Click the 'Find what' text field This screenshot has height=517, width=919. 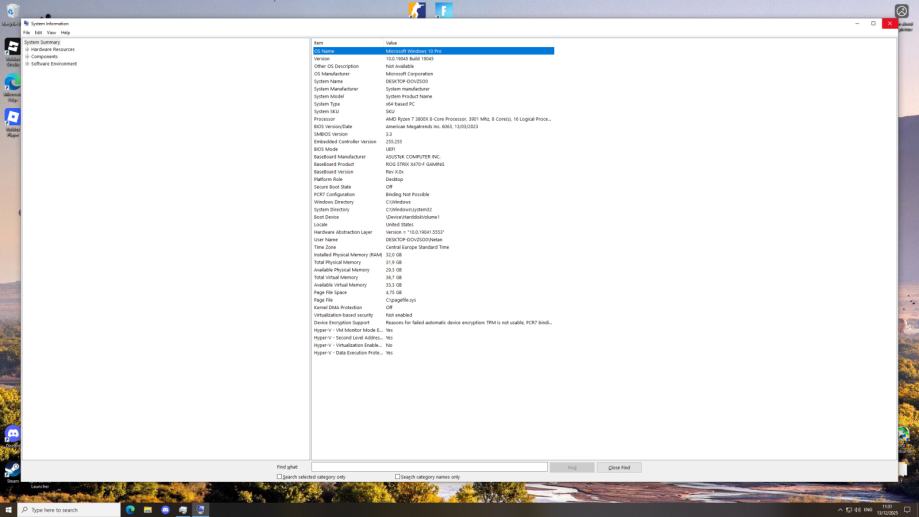point(429,467)
